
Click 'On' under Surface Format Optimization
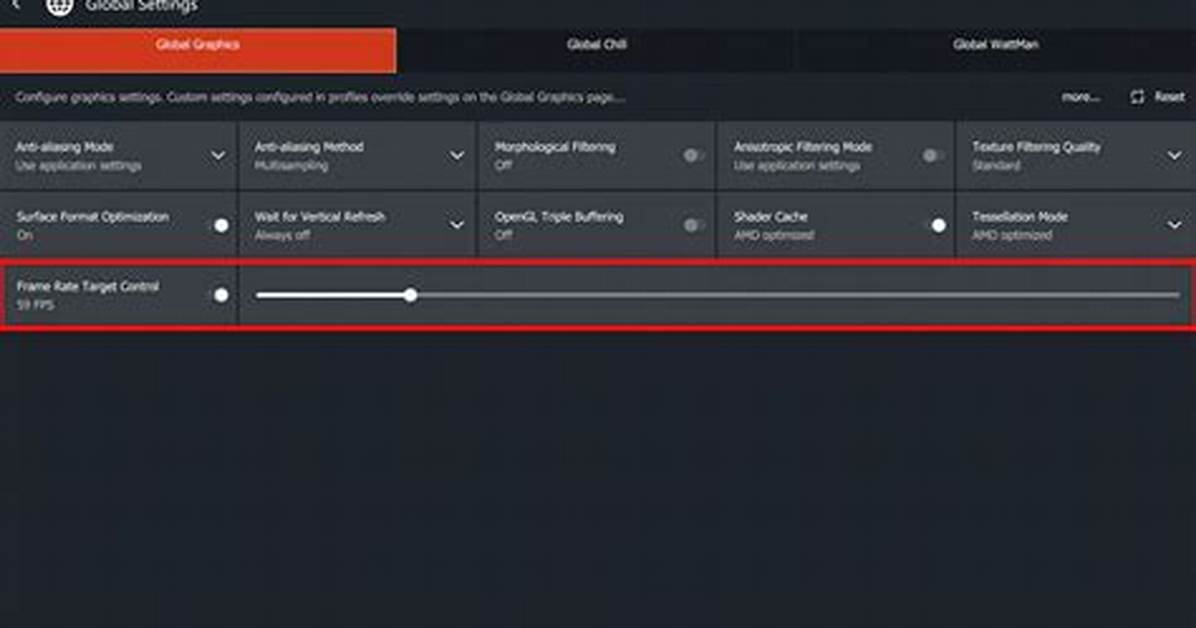tap(24, 235)
